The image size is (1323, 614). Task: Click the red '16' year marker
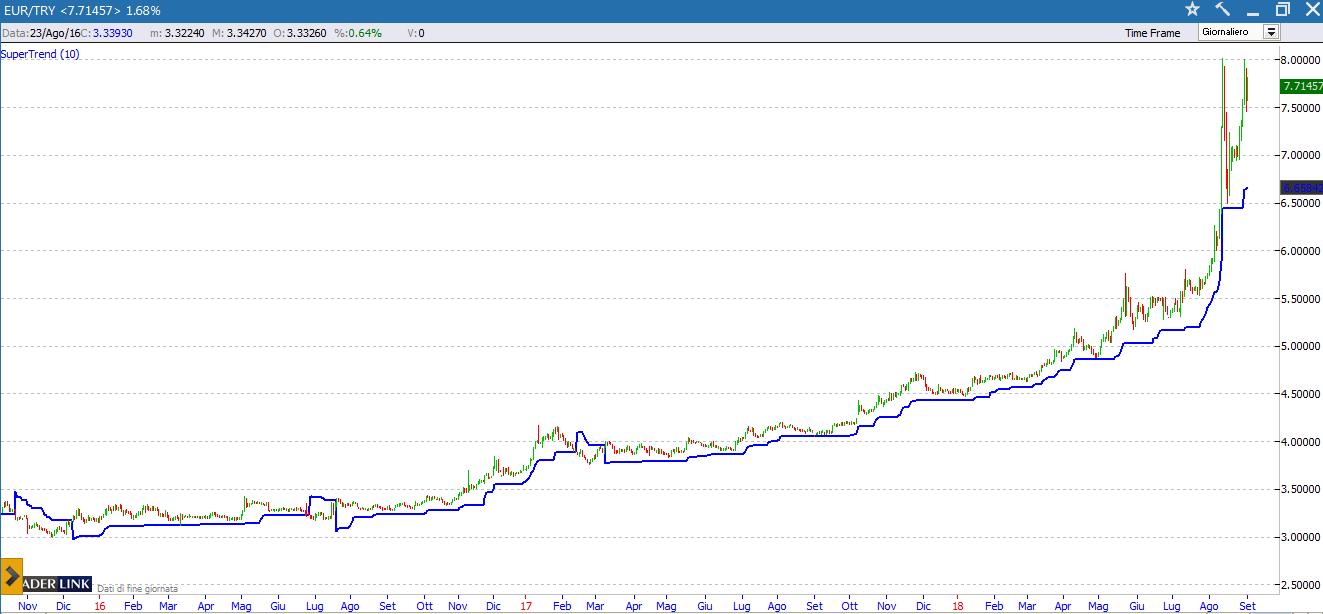(99, 606)
